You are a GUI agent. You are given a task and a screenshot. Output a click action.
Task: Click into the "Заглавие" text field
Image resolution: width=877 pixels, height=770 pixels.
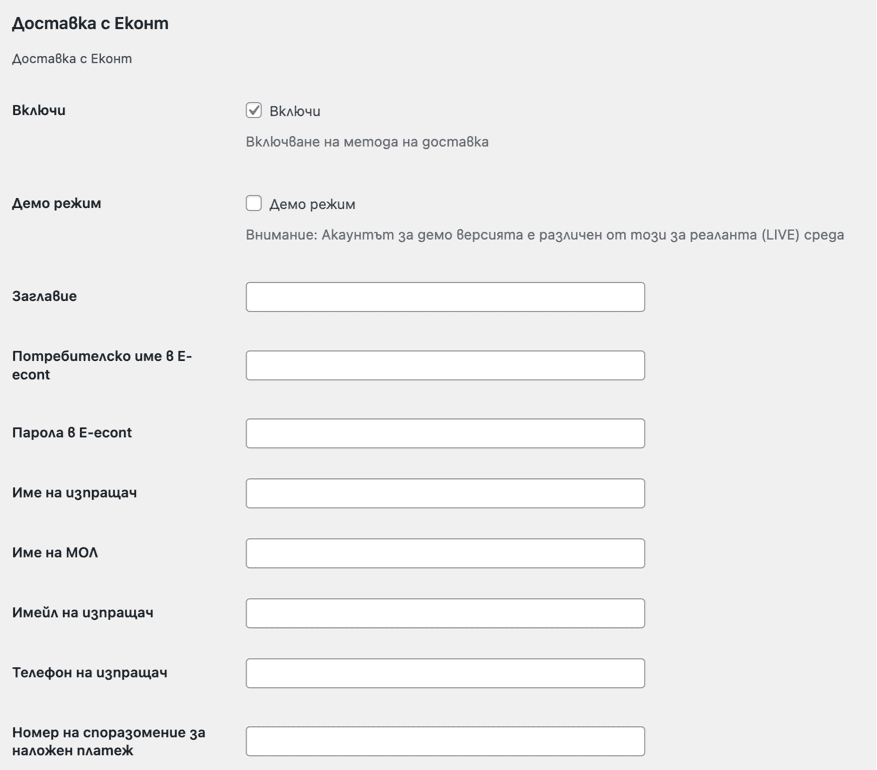pyautogui.click(x=445, y=296)
